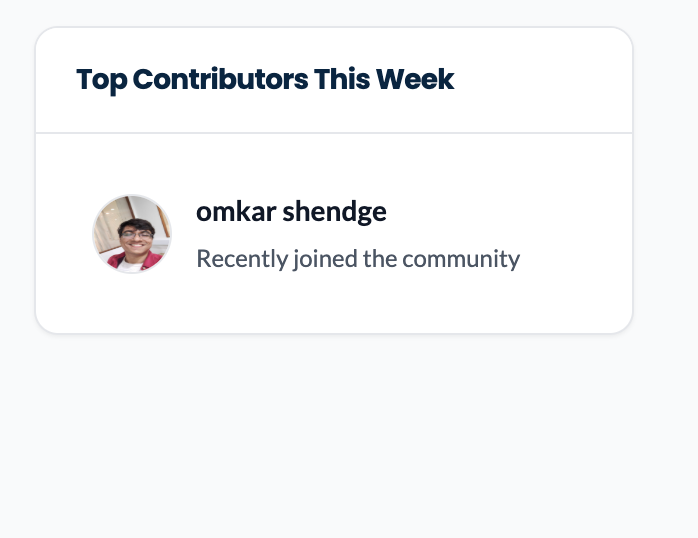Click omkar shendge's profile avatar
The height and width of the screenshot is (538, 698).
tap(132, 234)
